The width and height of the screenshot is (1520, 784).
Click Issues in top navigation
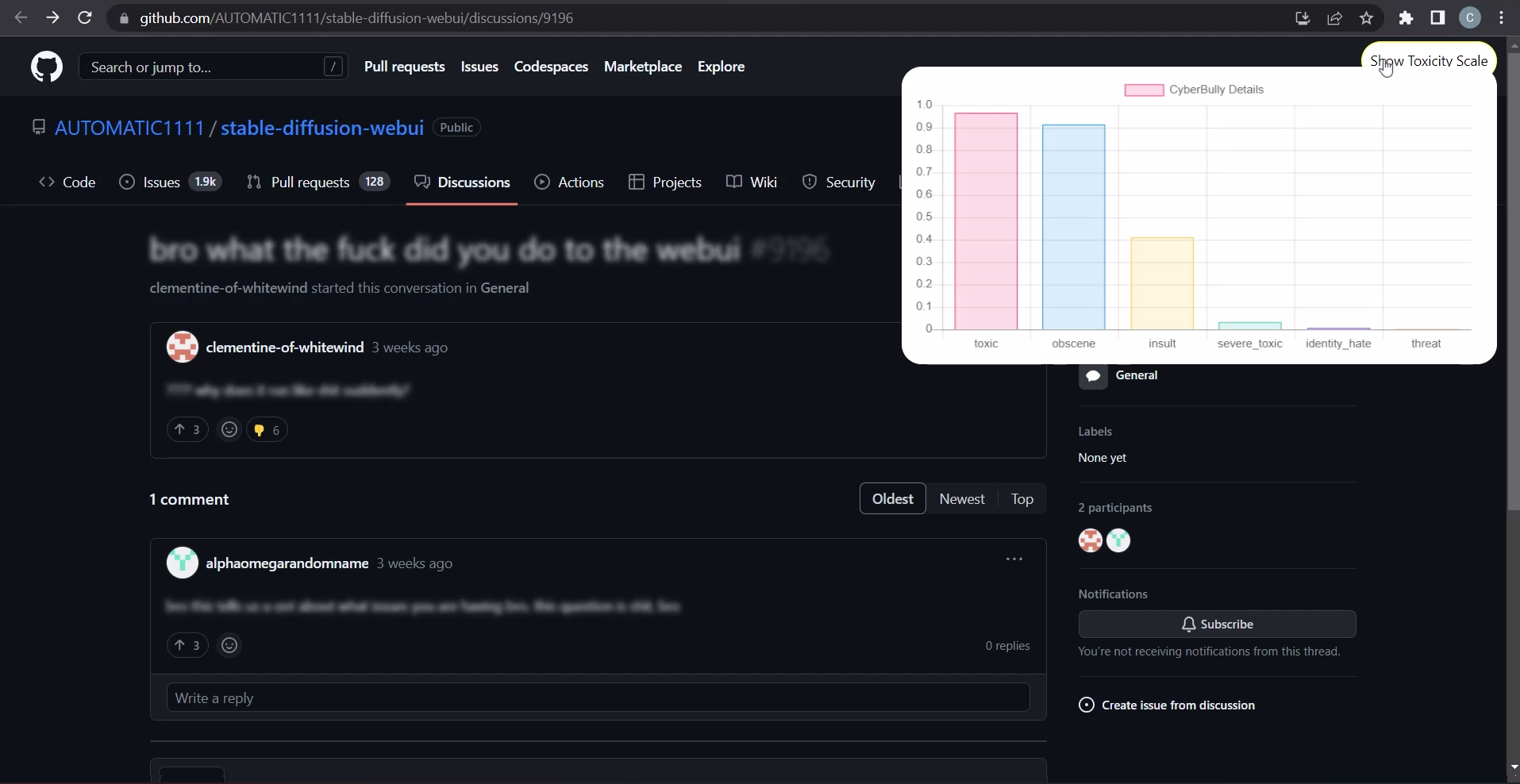tap(479, 67)
